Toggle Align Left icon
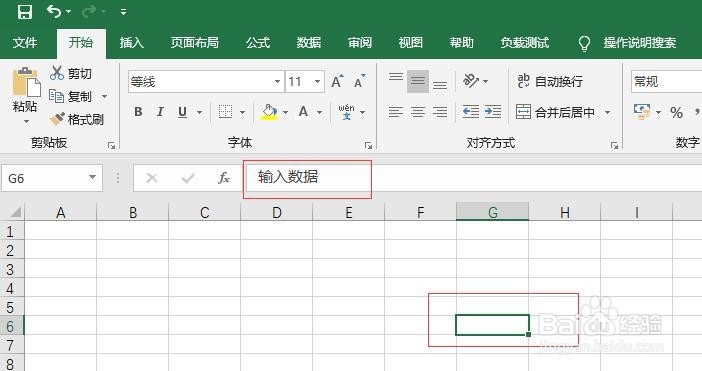 (x=396, y=111)
